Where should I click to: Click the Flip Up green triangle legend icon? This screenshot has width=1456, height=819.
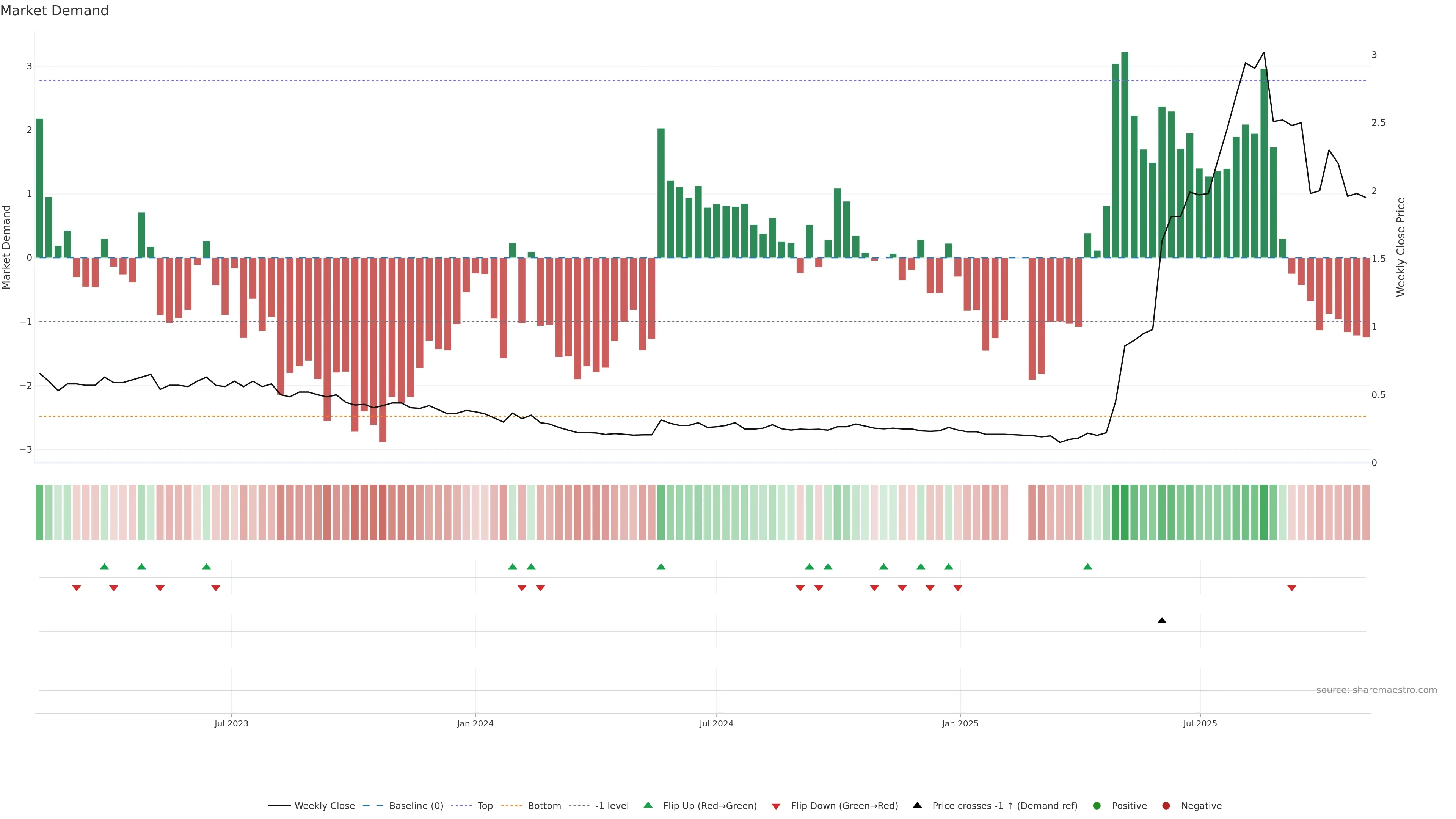(x=648, y=805)
